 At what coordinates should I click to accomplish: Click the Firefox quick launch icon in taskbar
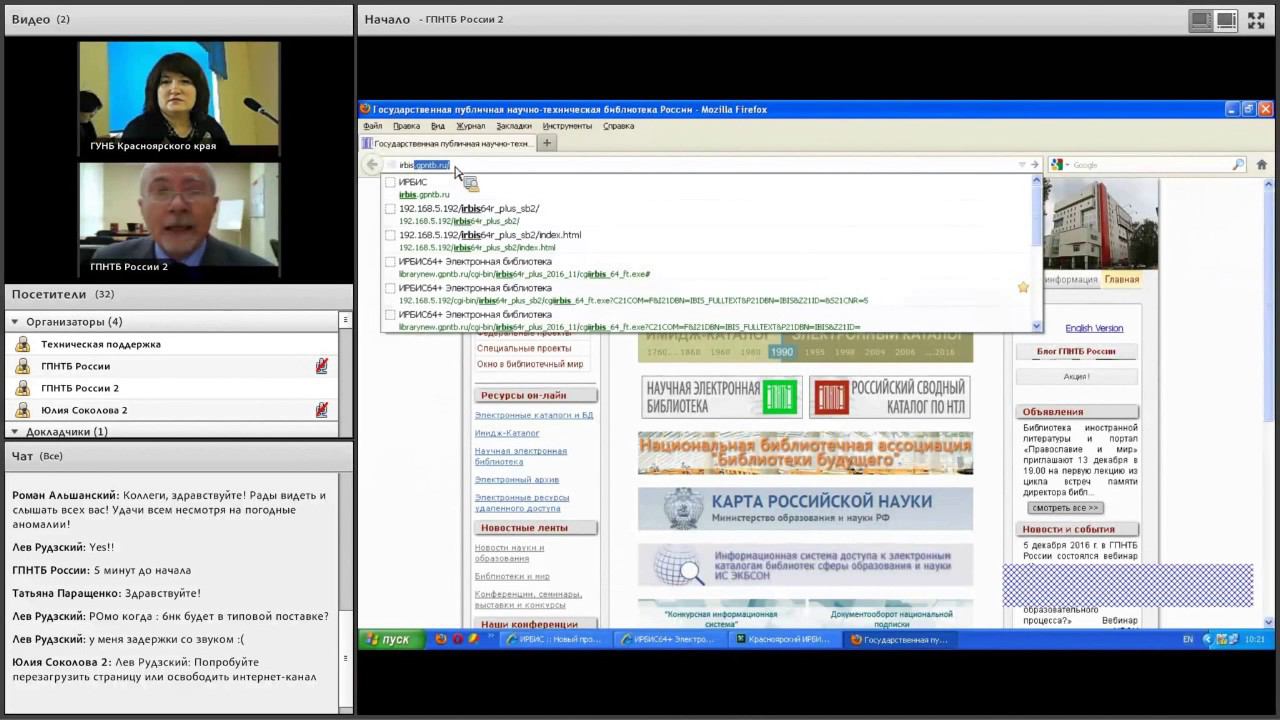441,639
